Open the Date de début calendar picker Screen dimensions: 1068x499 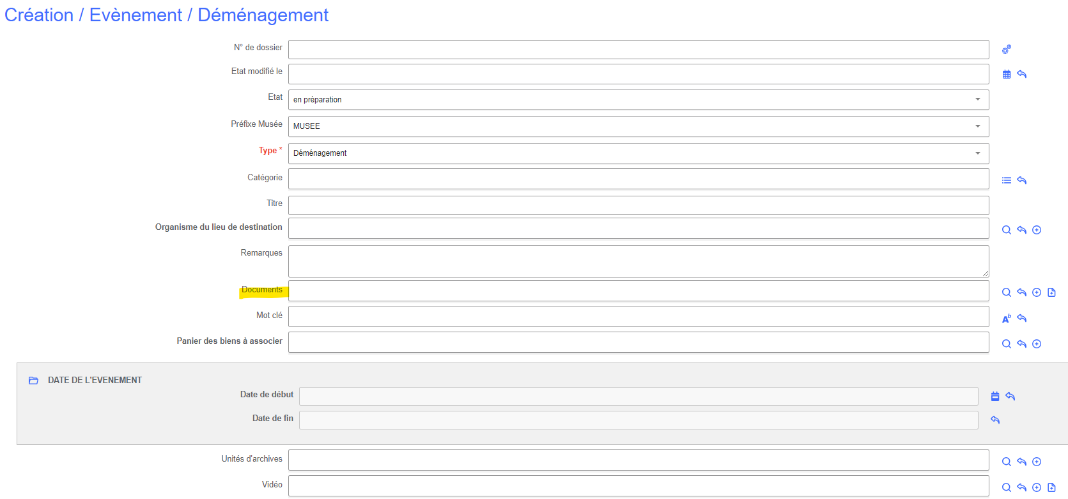click(x=995, y=396)
